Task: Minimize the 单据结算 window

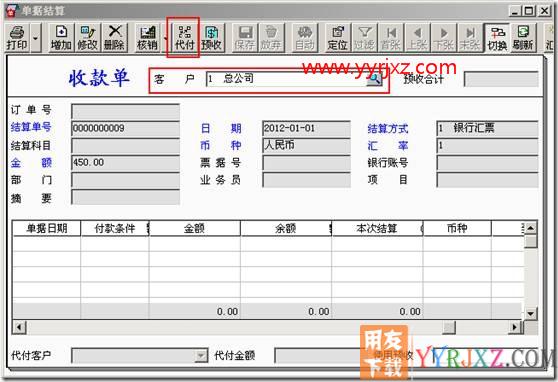Action: [515, 11]
